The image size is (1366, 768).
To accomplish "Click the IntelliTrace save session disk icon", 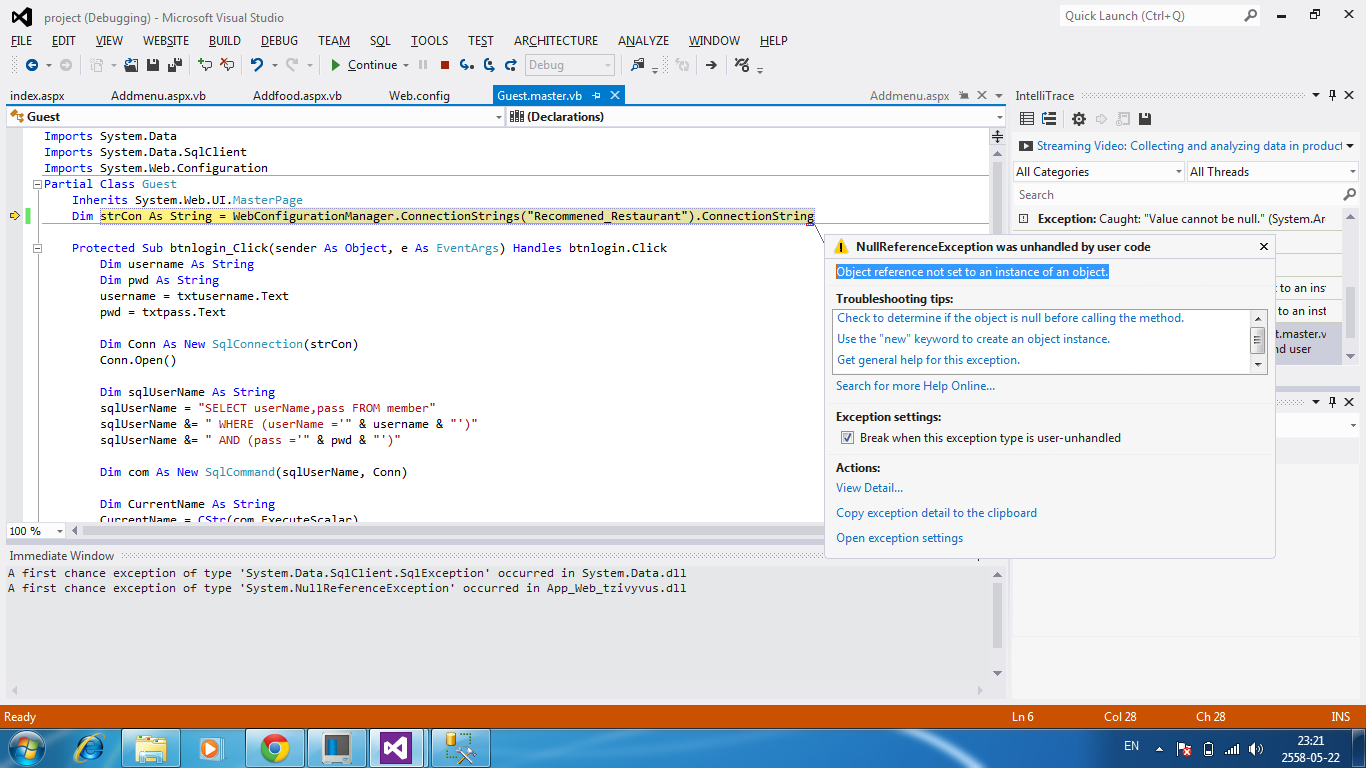I will point(1145,119).
